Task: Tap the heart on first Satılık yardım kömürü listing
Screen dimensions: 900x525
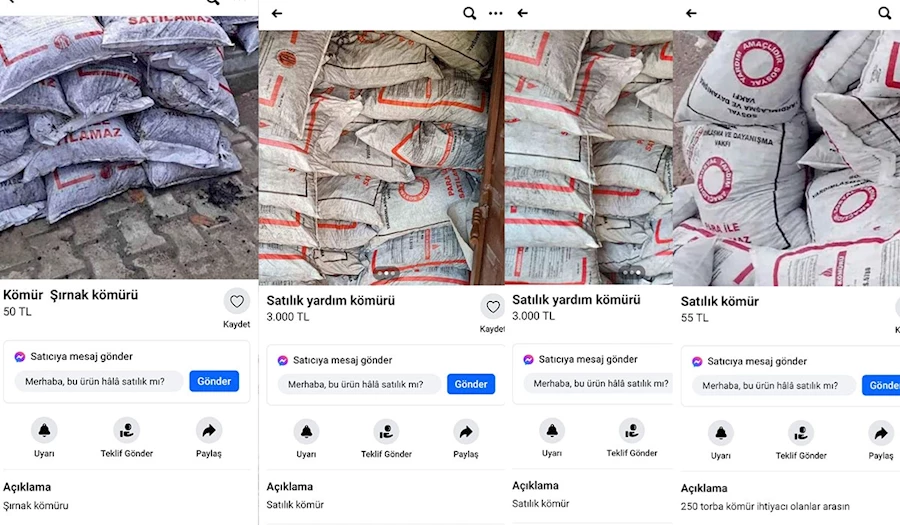Action: tap(492, 307)
